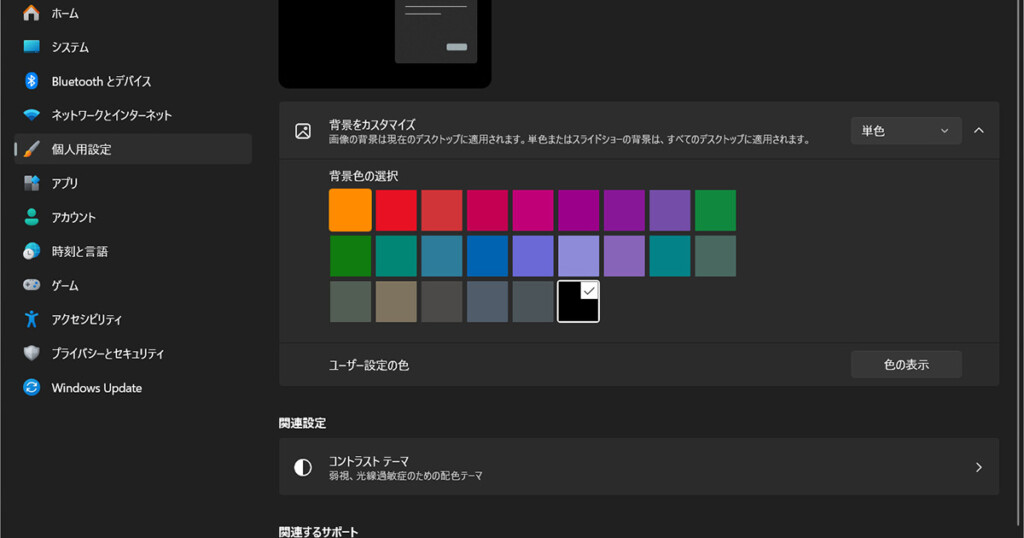1024x538 pixels.
Task: Click the 関連設定 heading
Action: click(302, 423)
